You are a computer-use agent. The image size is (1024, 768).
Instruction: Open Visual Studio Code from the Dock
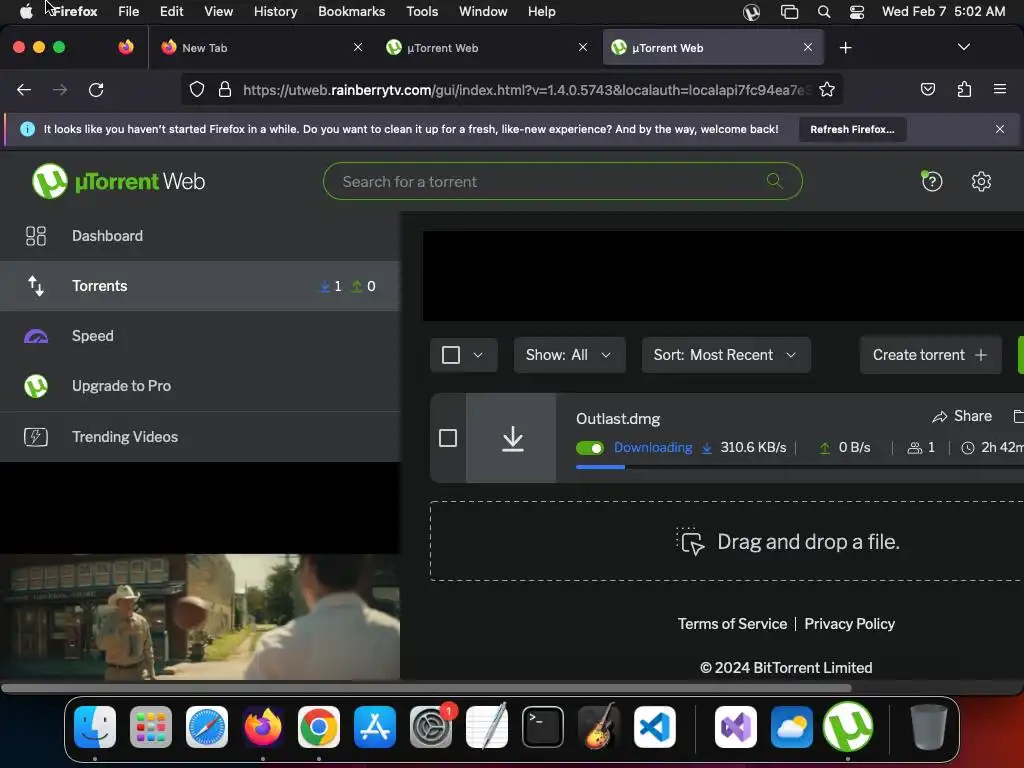click(x=654, y=727)
